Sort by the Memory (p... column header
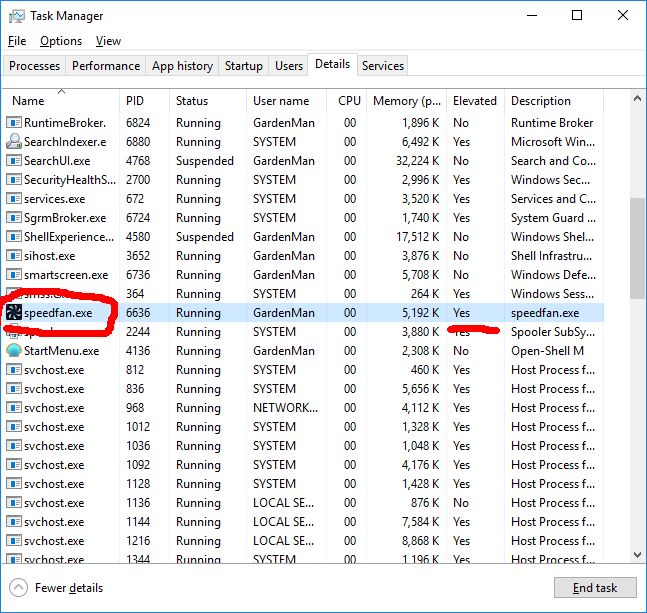 click(x=406, y=101)
